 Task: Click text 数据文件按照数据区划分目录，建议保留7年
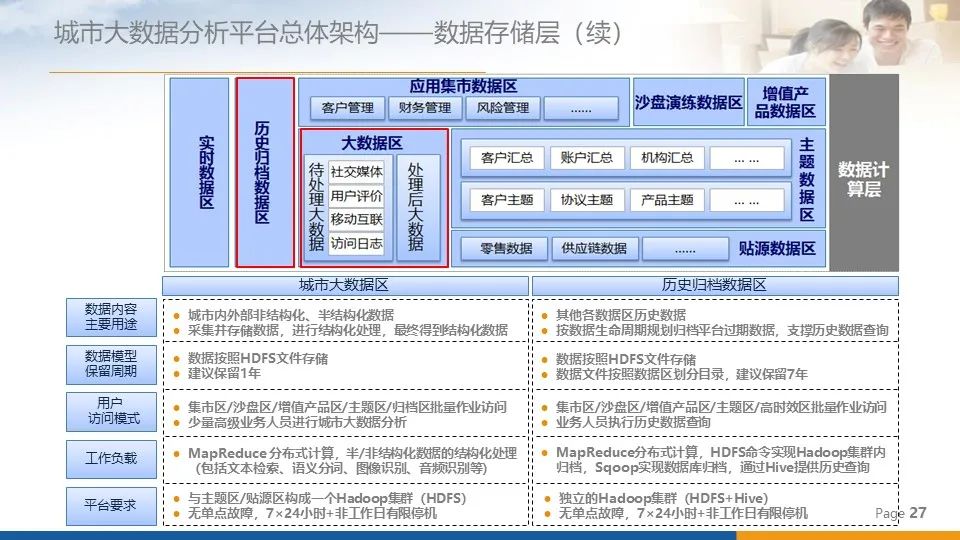(x=681, y=374)
